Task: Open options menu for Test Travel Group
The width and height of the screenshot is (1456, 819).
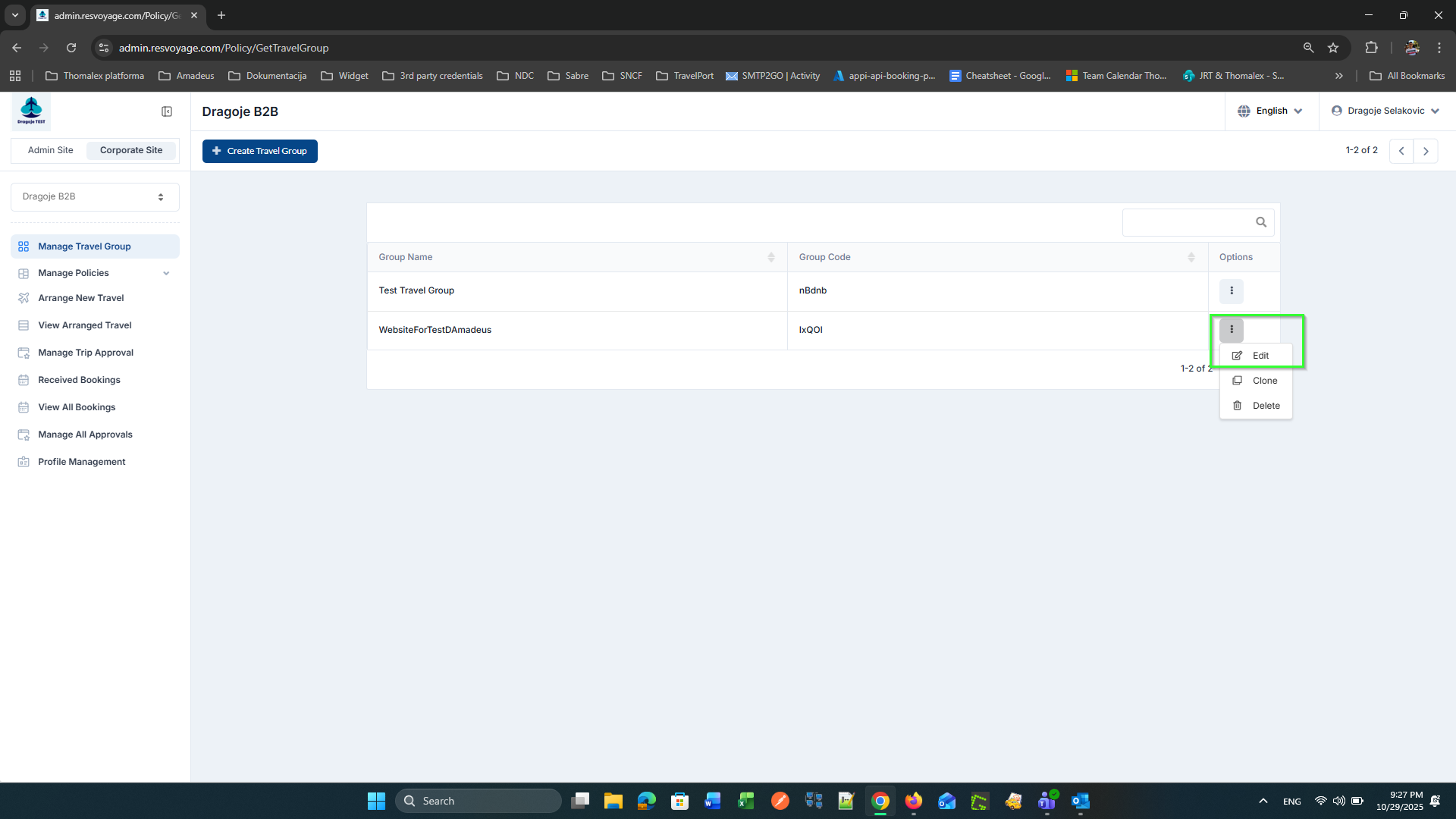Action: coord(1231,290)
